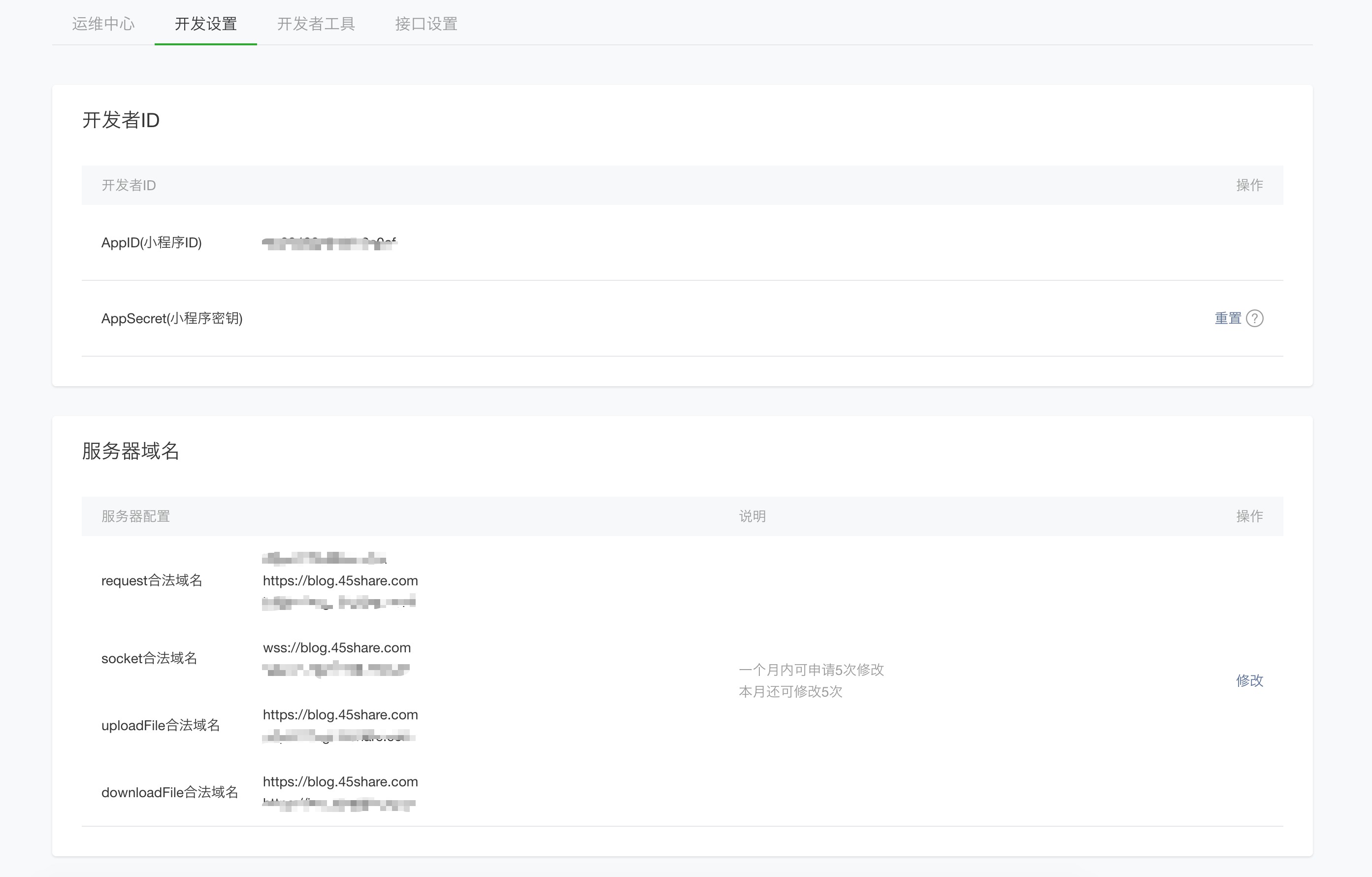Click request domain https://blog.45share.com
The width and height of the screenshot is (1372, 877).
pos(340,580)
